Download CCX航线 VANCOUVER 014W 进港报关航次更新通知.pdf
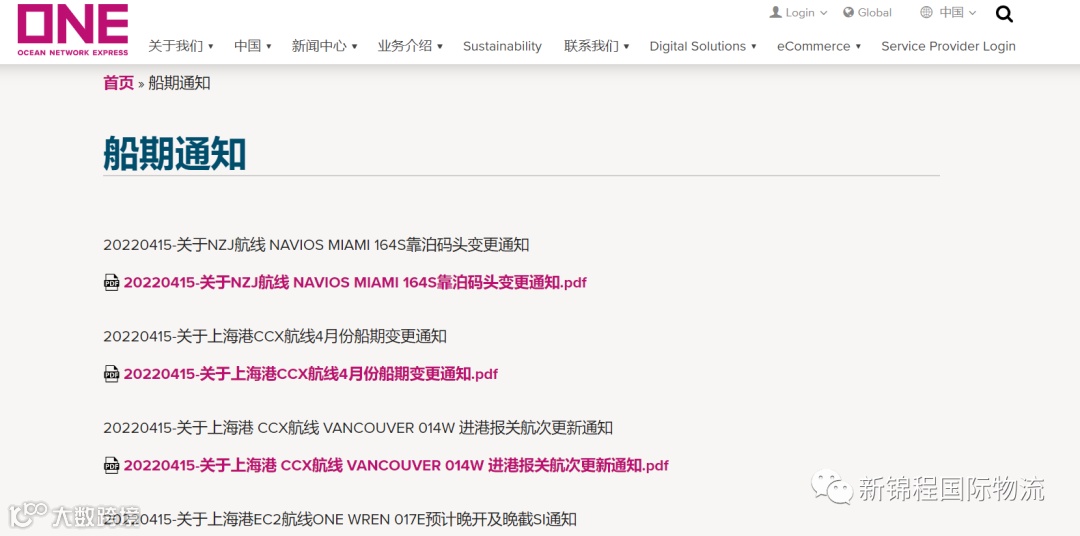The image size is (1080, 536). tap(396, 465)
